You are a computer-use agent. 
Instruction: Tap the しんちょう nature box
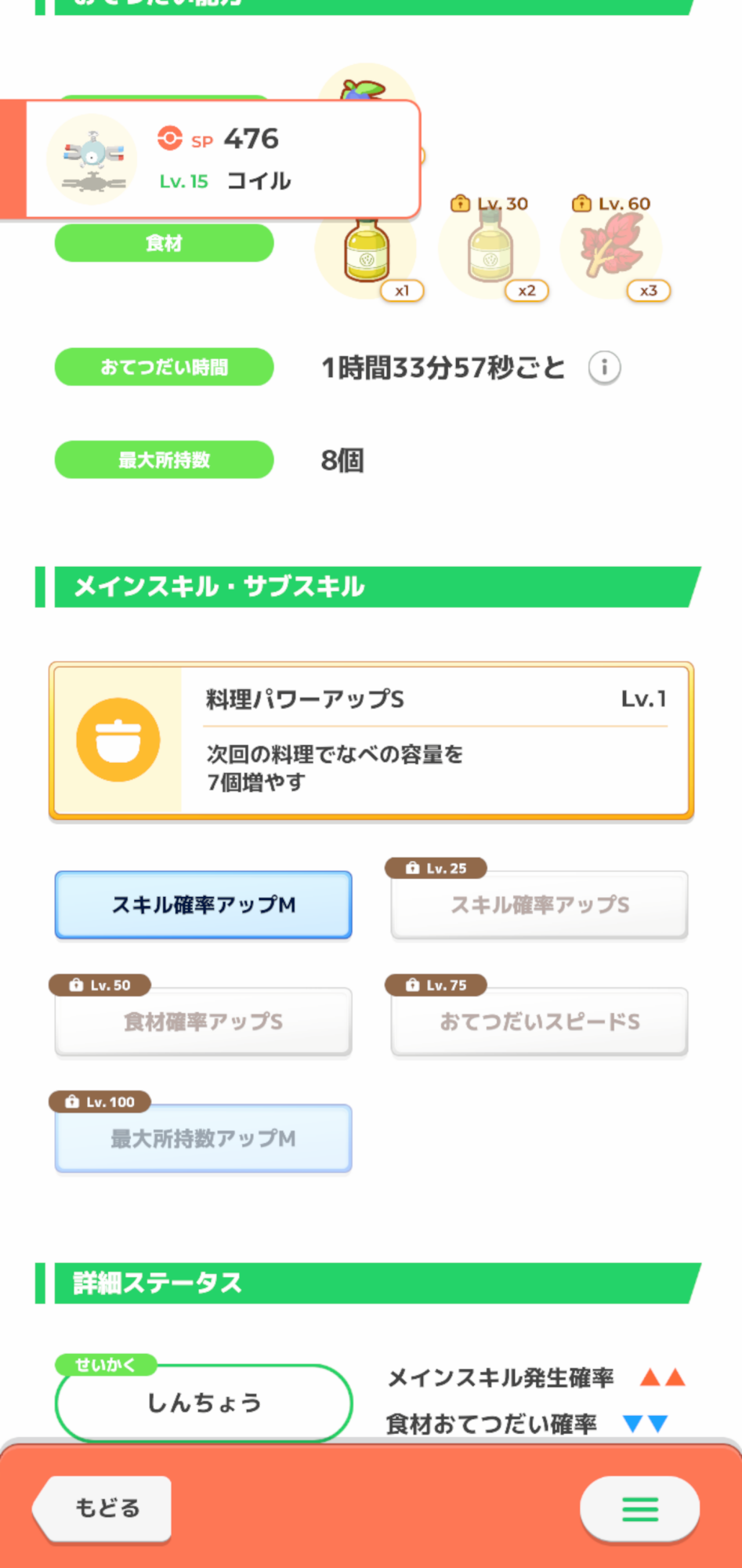coord(203,1403)
